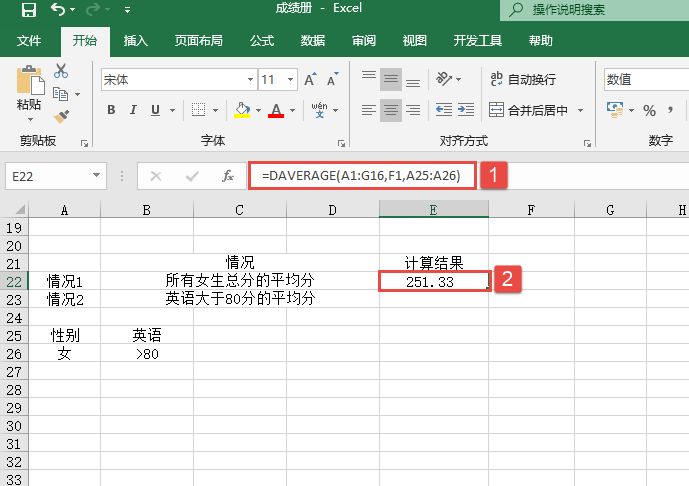
Task: Click Merge & Center (合并后居中) button
Action: (x=528, y=110)
